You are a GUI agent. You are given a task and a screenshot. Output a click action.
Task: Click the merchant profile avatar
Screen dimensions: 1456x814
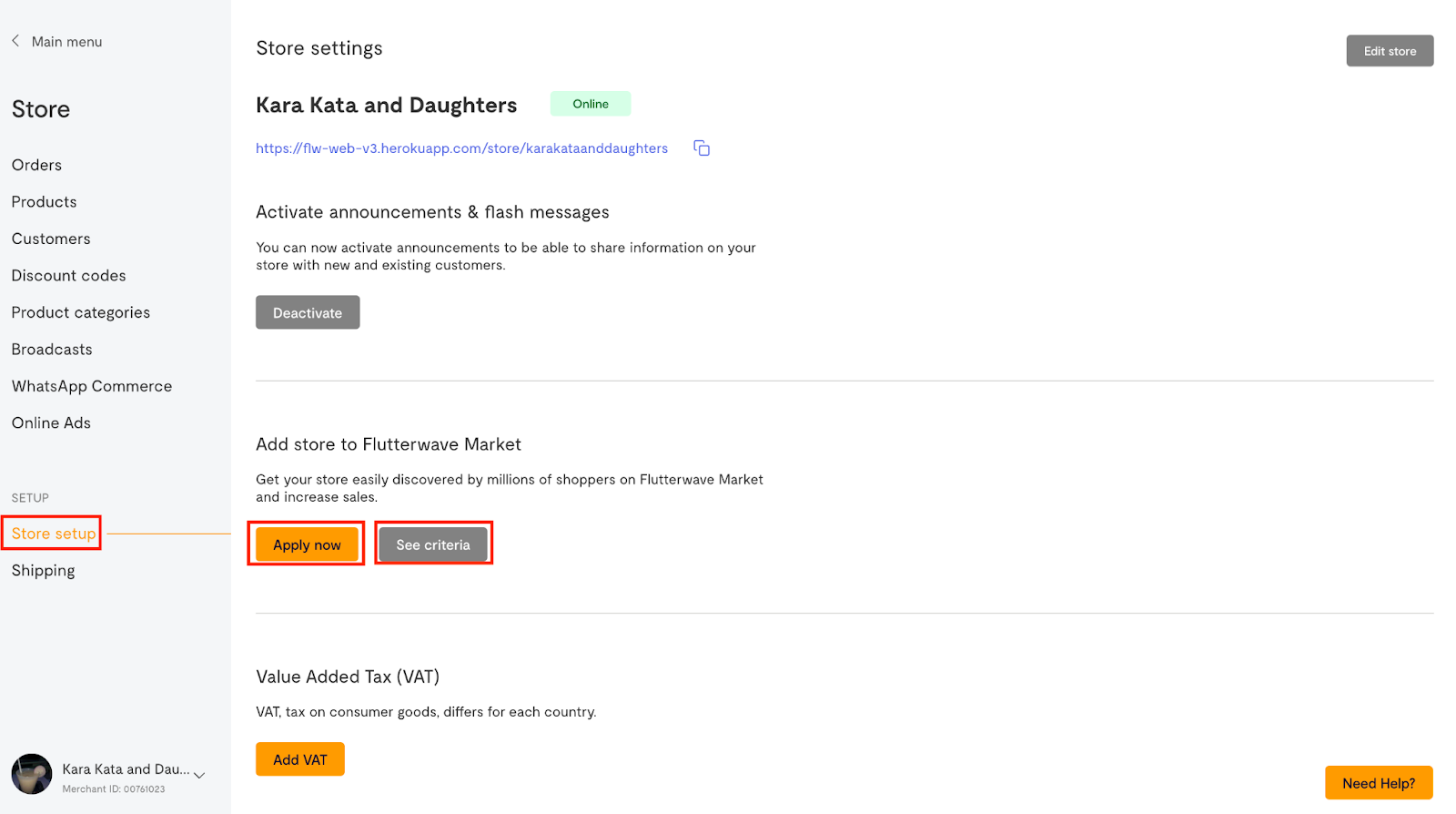point(32,774)
